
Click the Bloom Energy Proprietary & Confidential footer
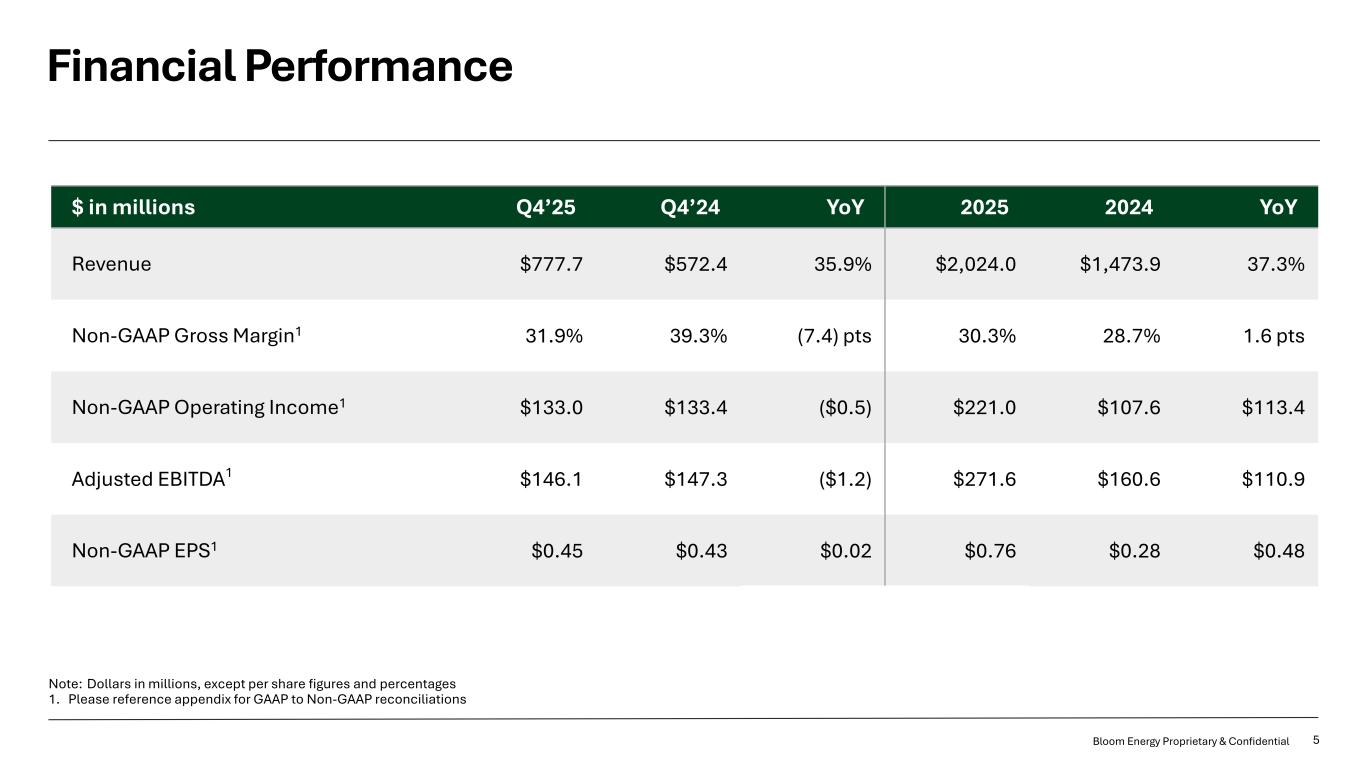pos(1190,741)
